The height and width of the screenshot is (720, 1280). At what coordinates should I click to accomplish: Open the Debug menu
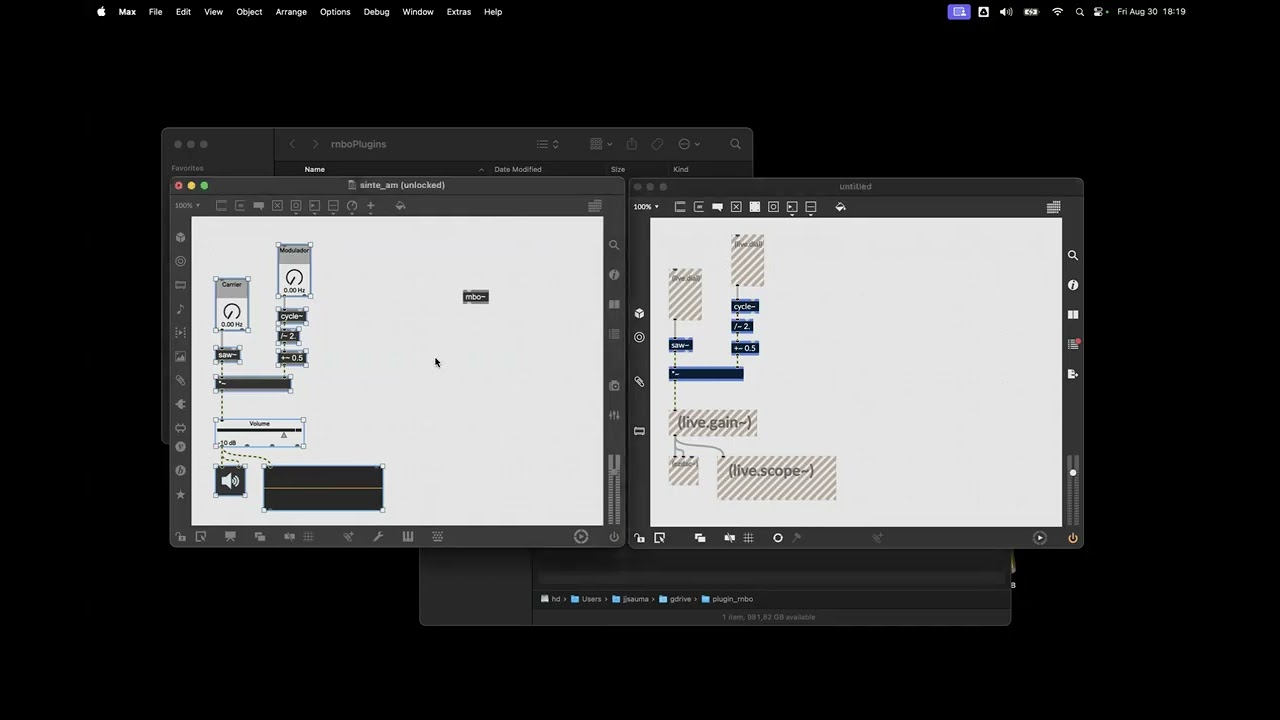[x=376, y=12]
